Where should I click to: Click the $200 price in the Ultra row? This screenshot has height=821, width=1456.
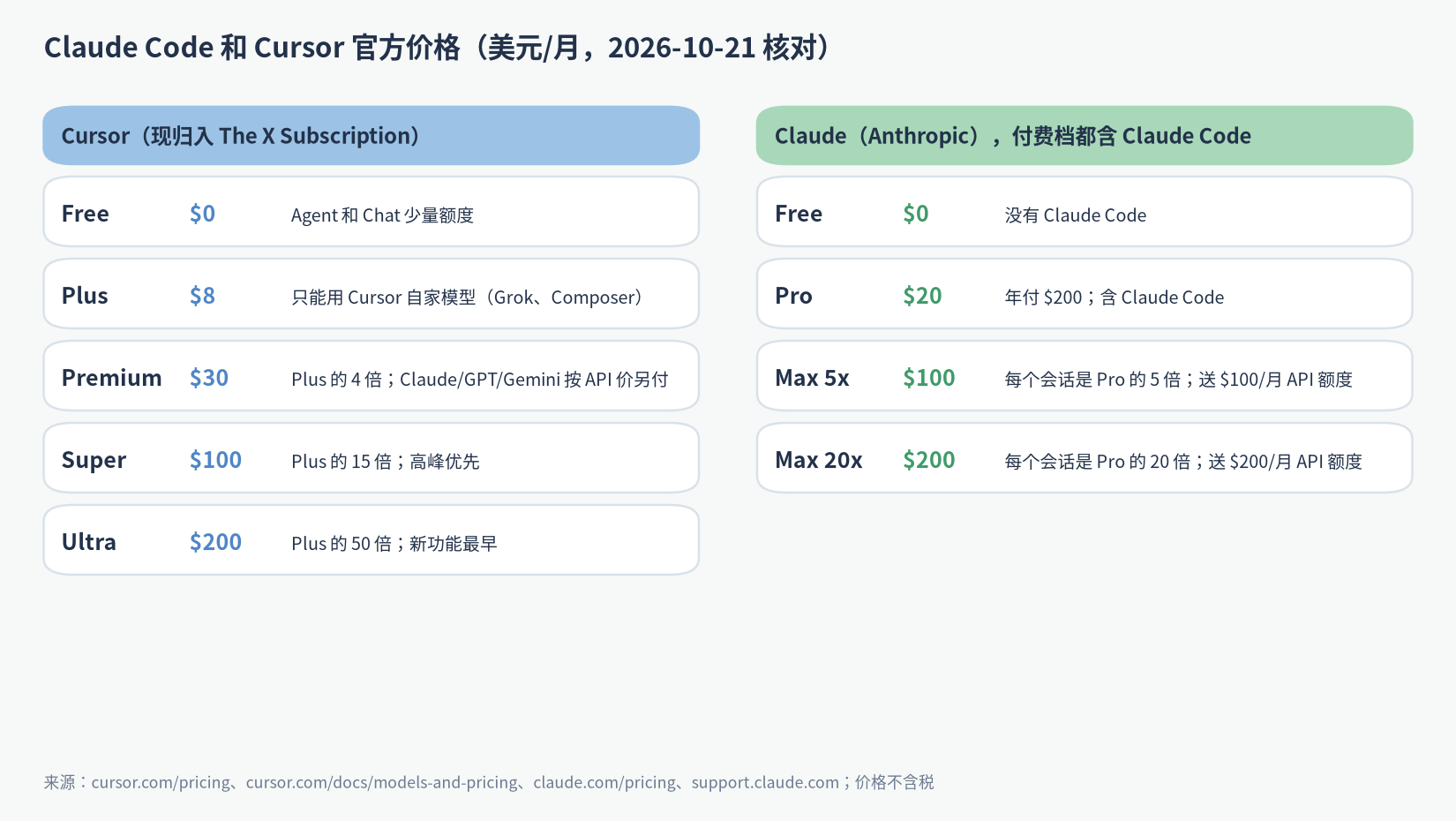[x=215, y=542]
